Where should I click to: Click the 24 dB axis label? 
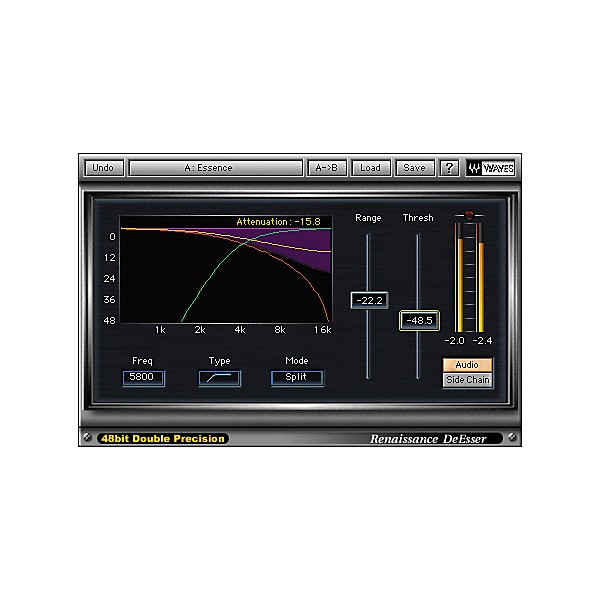click(109, 279)
